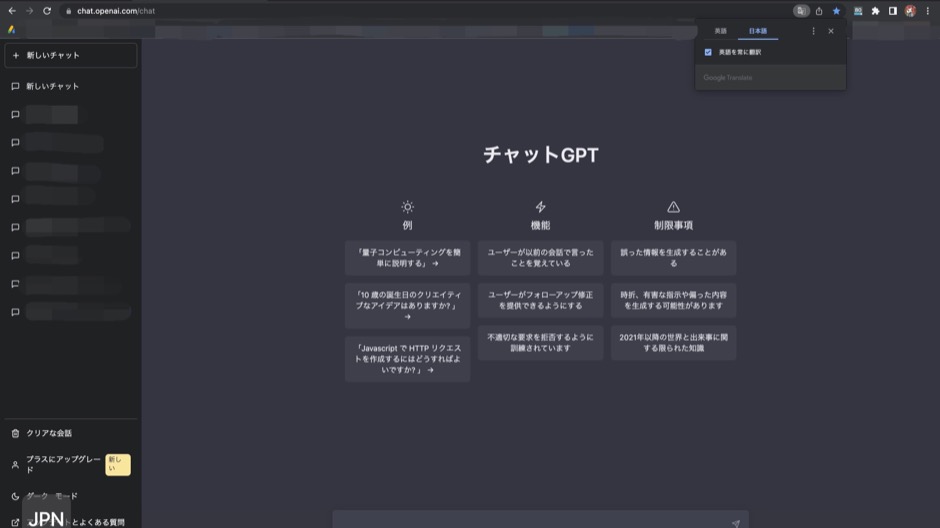Click trash icon beside クリアな会話
940x528 pixels.
pyautogui.click(x=15, y=433)
